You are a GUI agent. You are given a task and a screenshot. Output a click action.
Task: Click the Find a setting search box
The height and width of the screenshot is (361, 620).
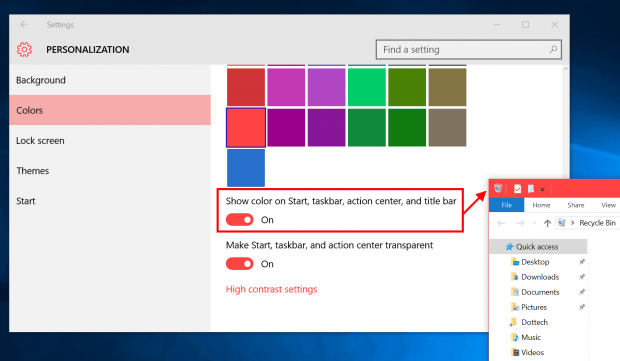click(469, 49)
